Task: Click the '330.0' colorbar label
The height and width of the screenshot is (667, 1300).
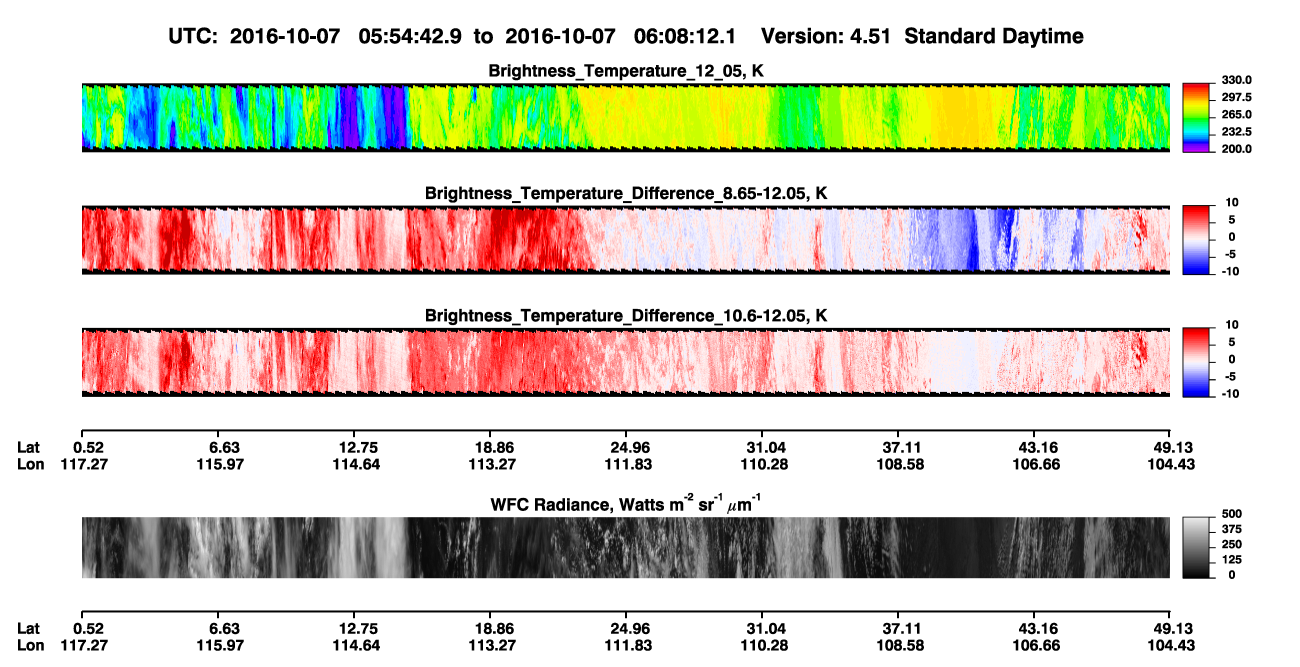Action: point(1237,81)
